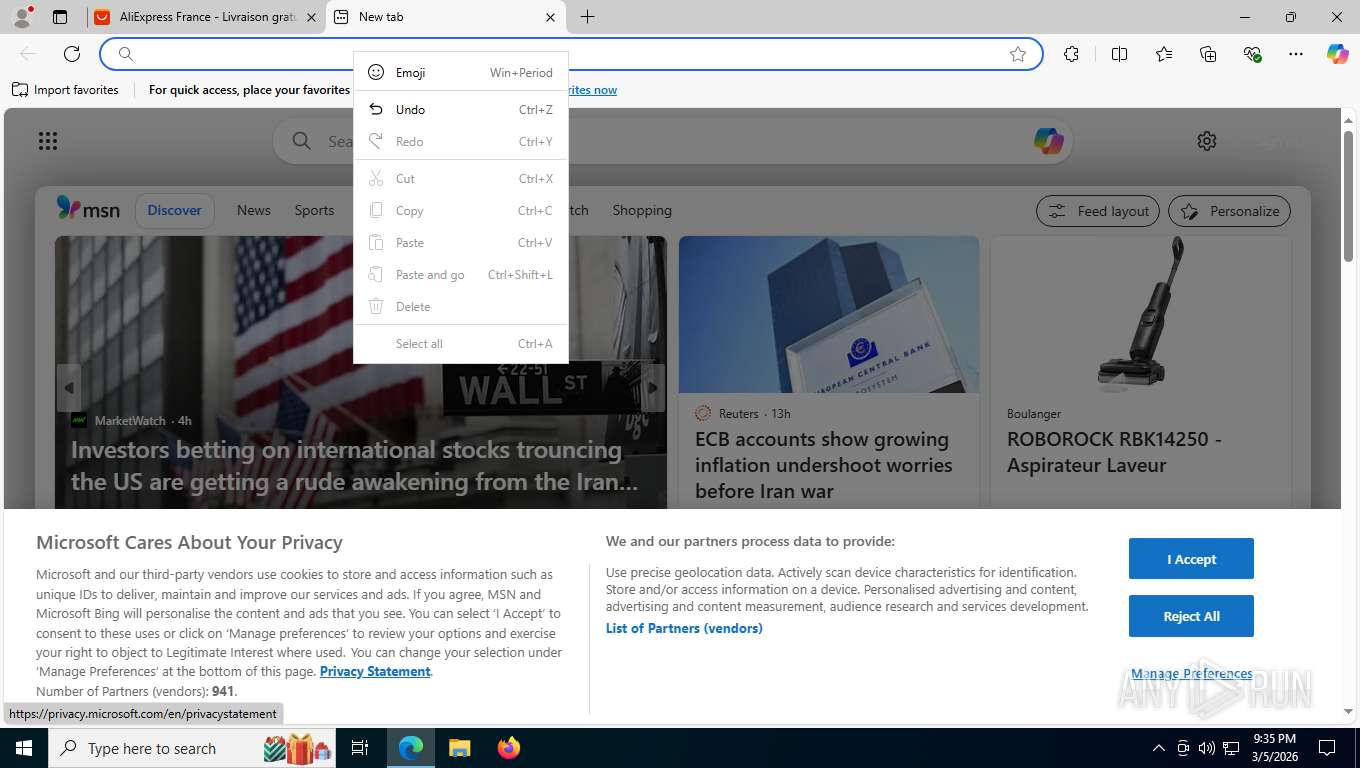Open File Explorer from taskbar
The height and width of the screenshot is (768, 1360).
(459, 748)
